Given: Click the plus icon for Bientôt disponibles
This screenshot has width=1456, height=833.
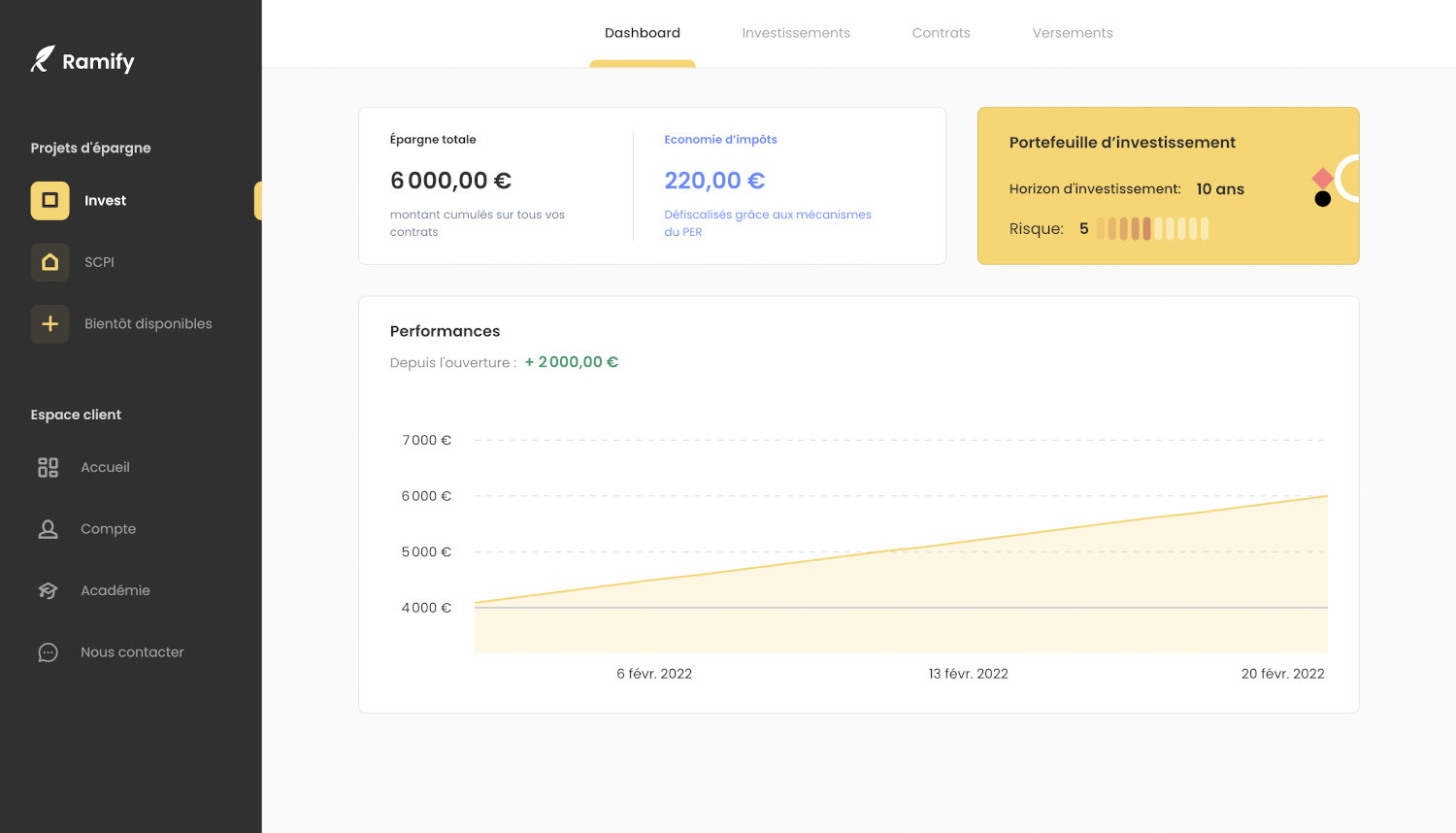Looking at the screenshot, I should click(x=50, y=323).
